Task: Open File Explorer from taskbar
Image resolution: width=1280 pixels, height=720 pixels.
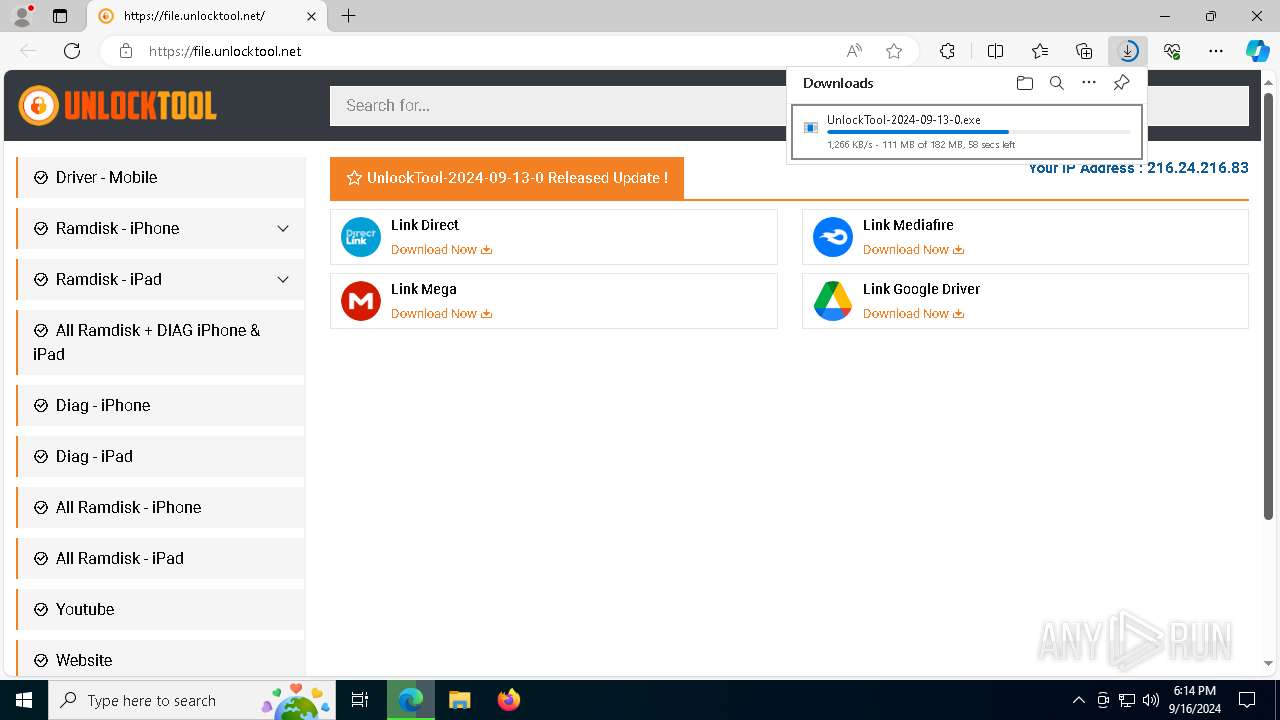Action: point(460,700)
